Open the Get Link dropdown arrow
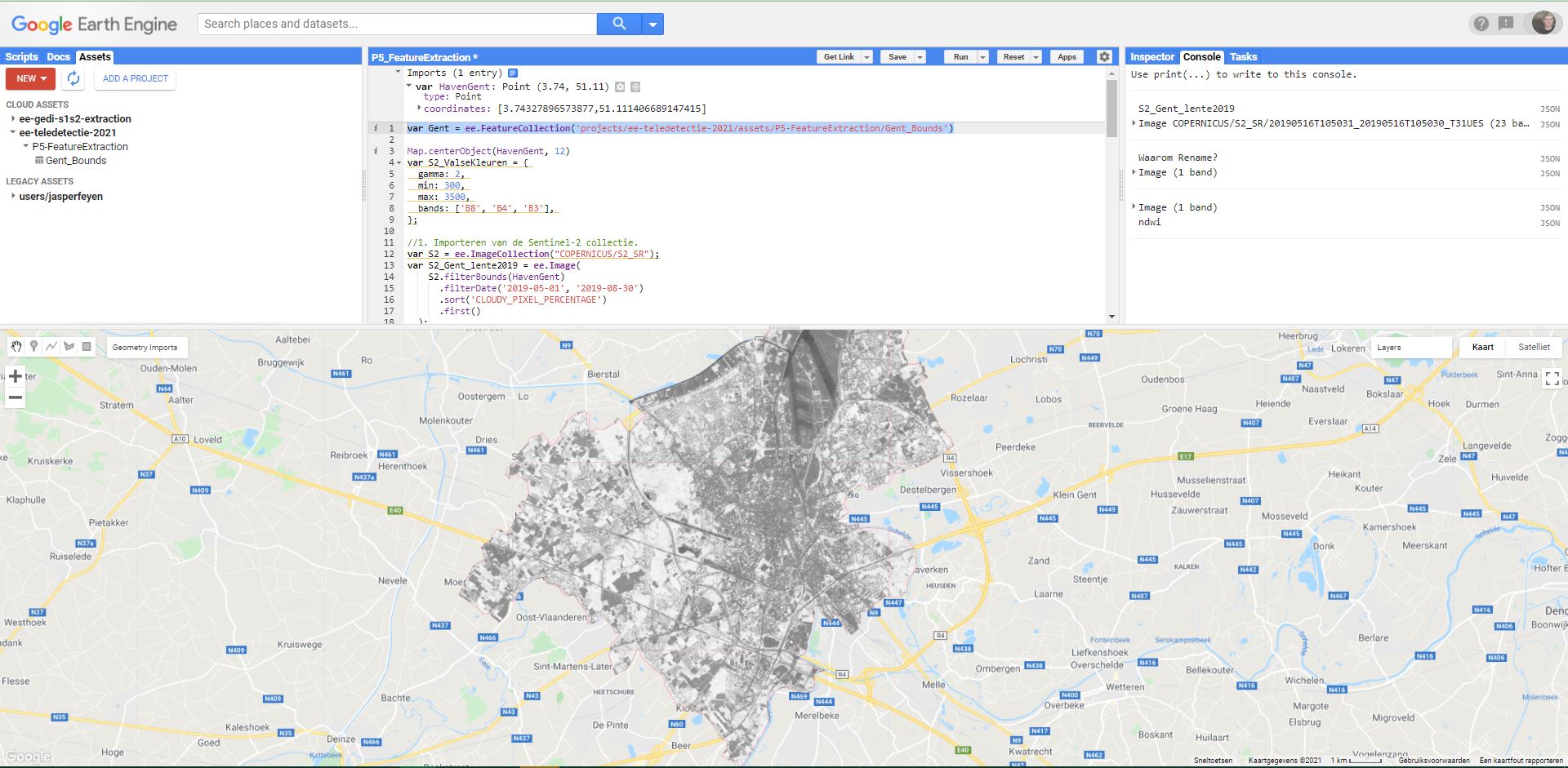1568x768 pixels. (x=866, y=57)
